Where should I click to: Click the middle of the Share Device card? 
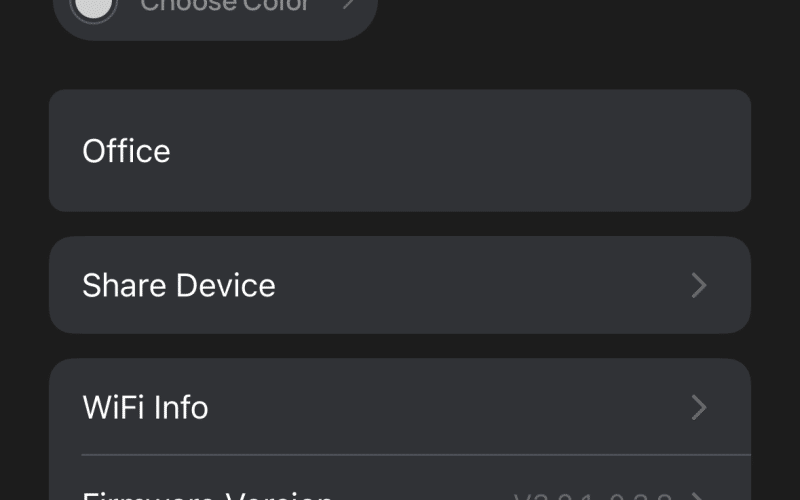(x=399, y=285)
